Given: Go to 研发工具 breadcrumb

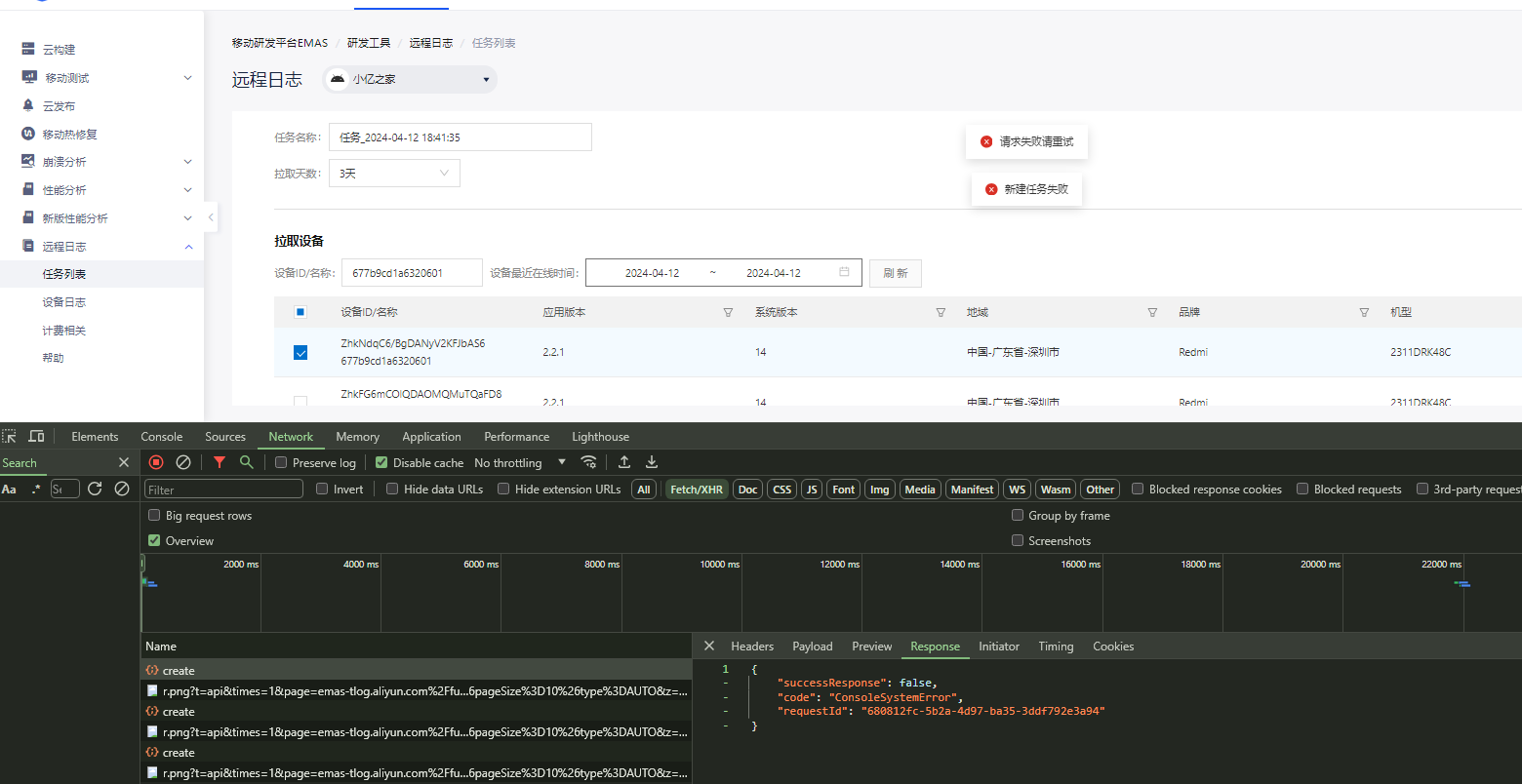Looking at the screenshot, I should [369, 43].
